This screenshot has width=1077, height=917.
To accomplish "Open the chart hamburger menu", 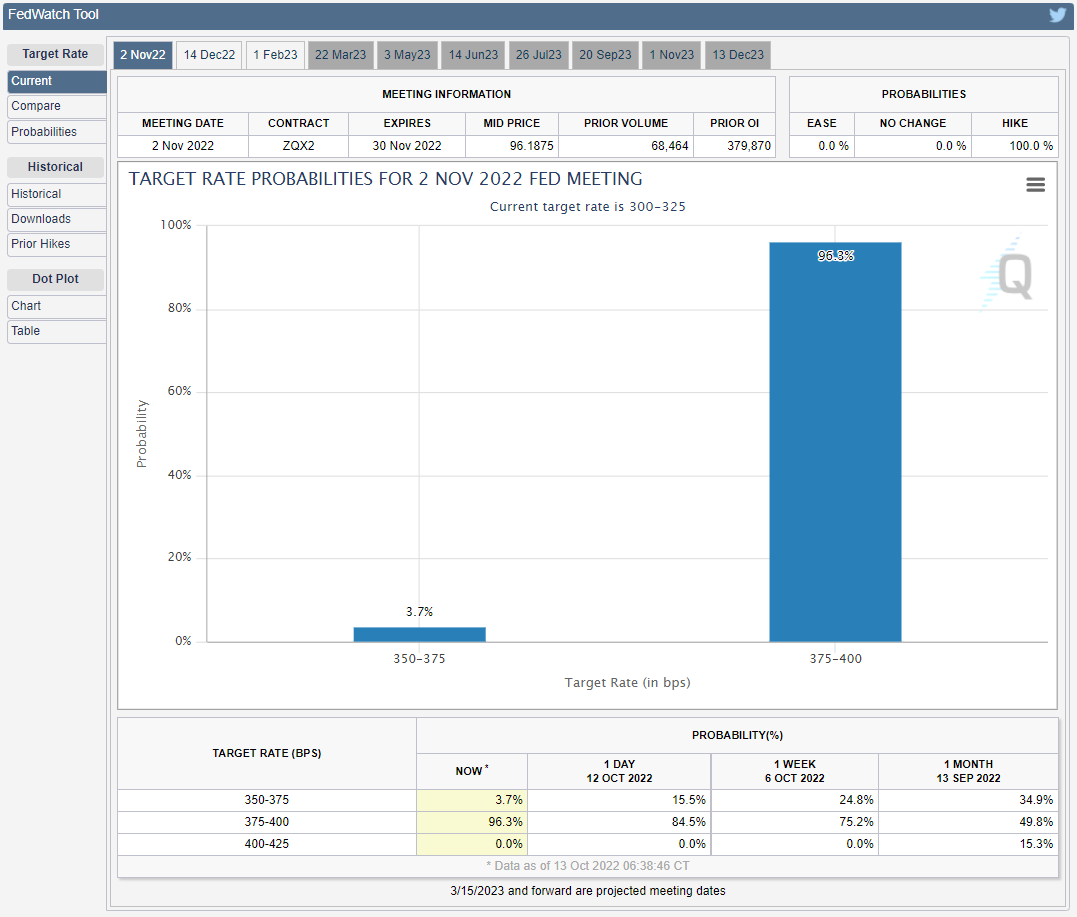I will [x=1035, y=185].
